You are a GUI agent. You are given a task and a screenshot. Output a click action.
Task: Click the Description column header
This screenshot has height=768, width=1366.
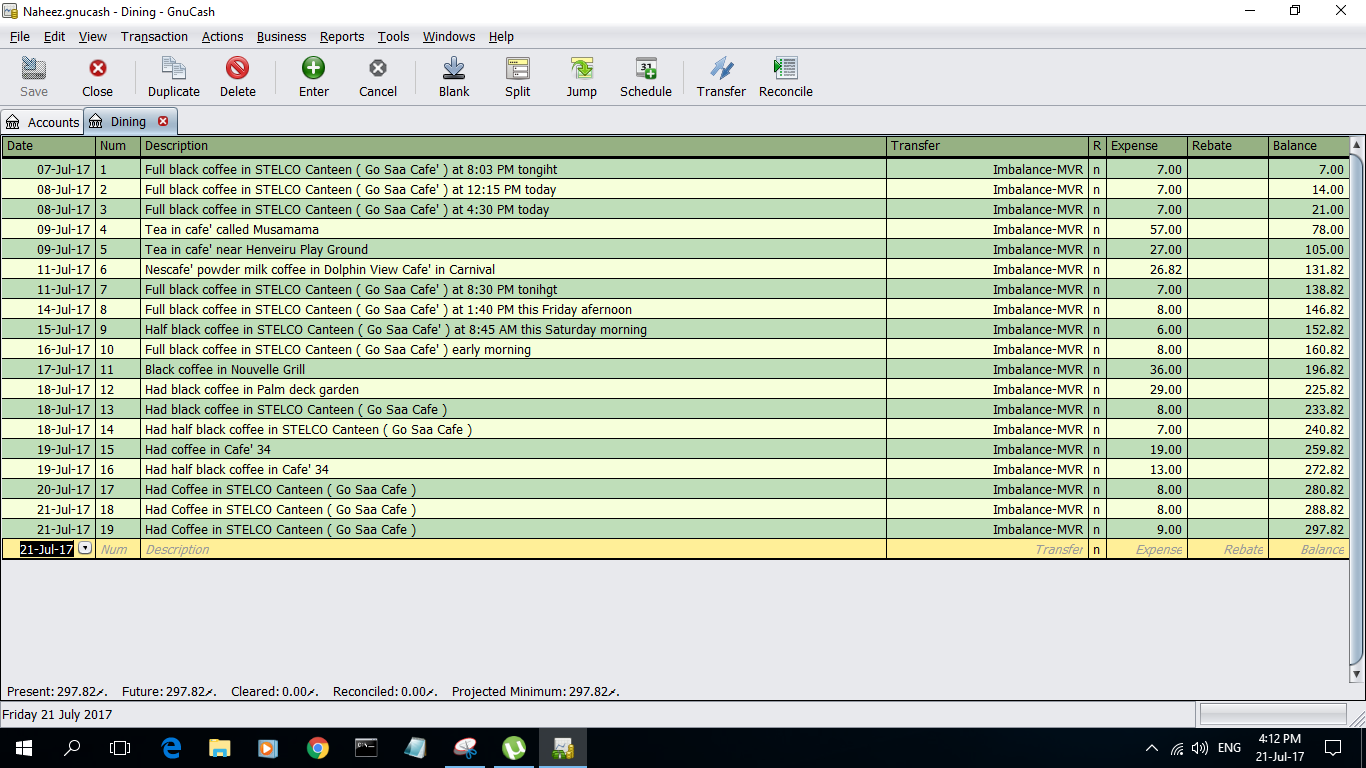(x=514, y=146)
